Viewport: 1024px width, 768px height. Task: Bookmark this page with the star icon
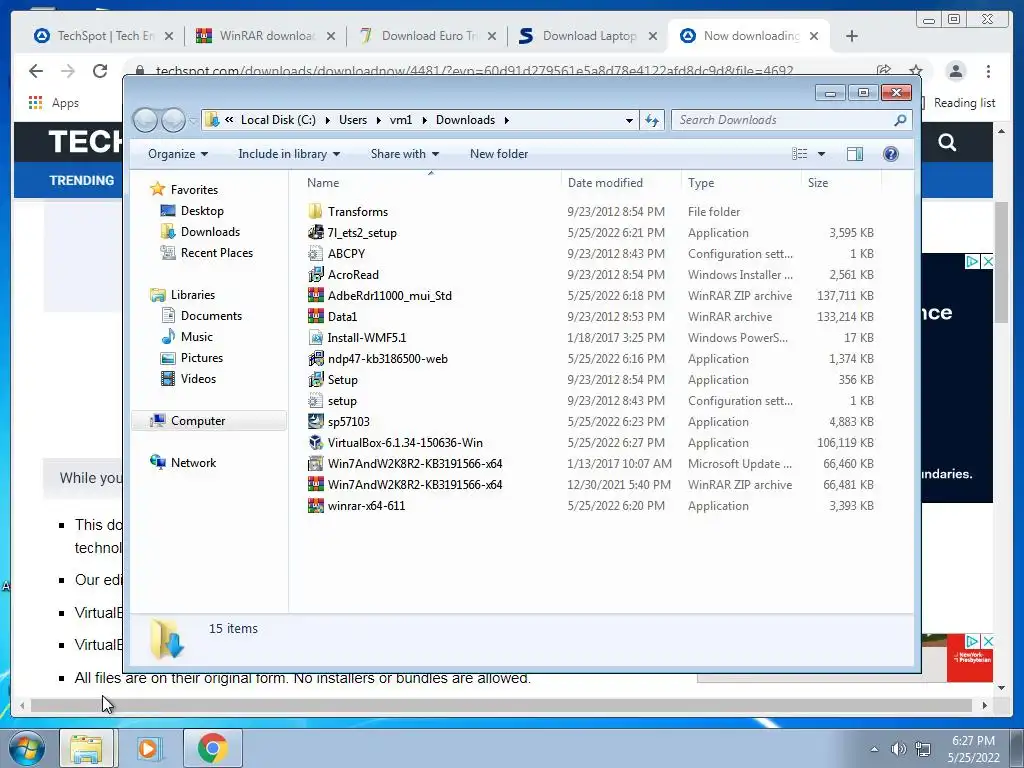(916, 71)
